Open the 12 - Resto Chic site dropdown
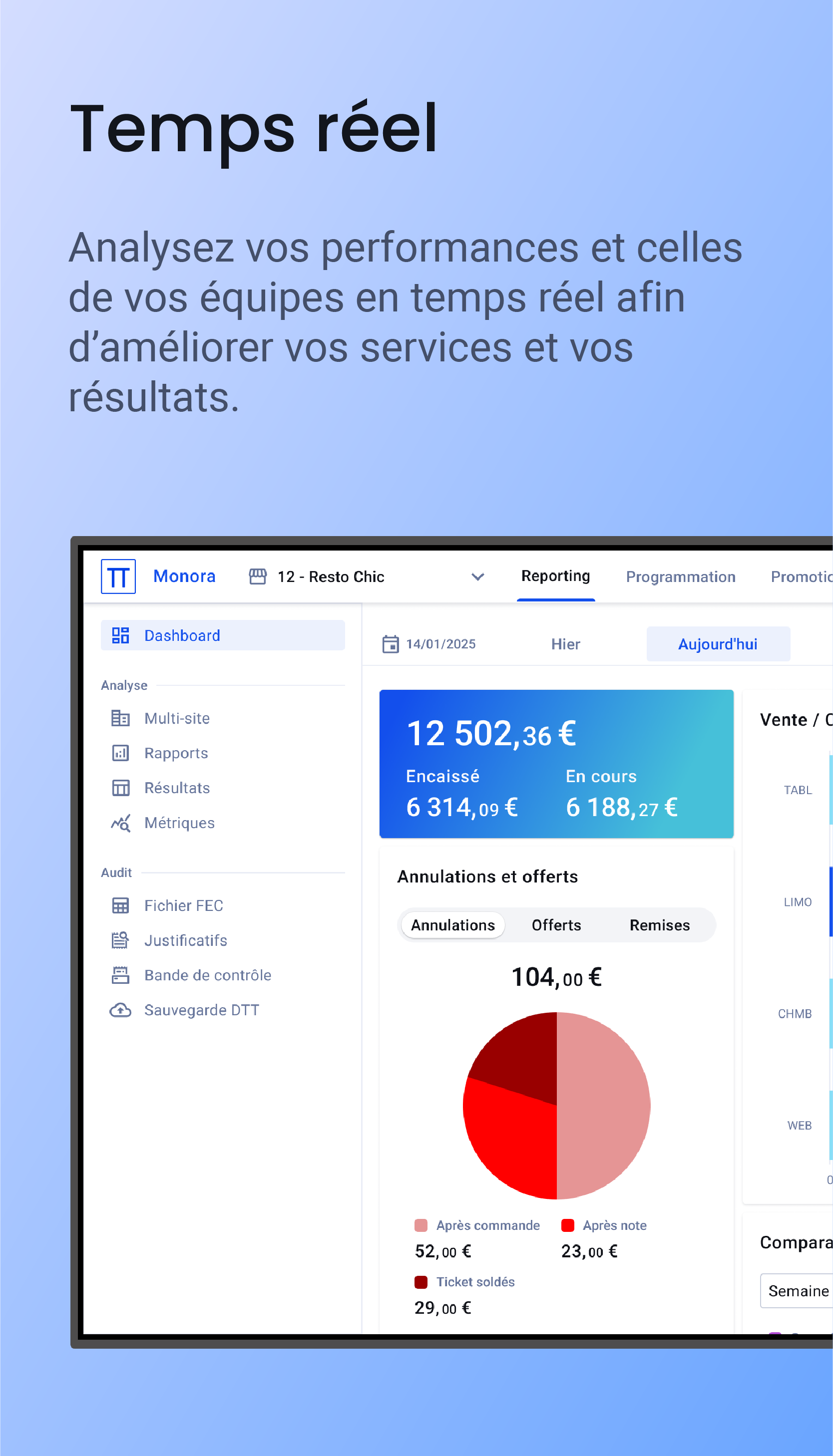Image resolution: width=833 pixels, height=1456 pixels. click(x=367, y=576)
